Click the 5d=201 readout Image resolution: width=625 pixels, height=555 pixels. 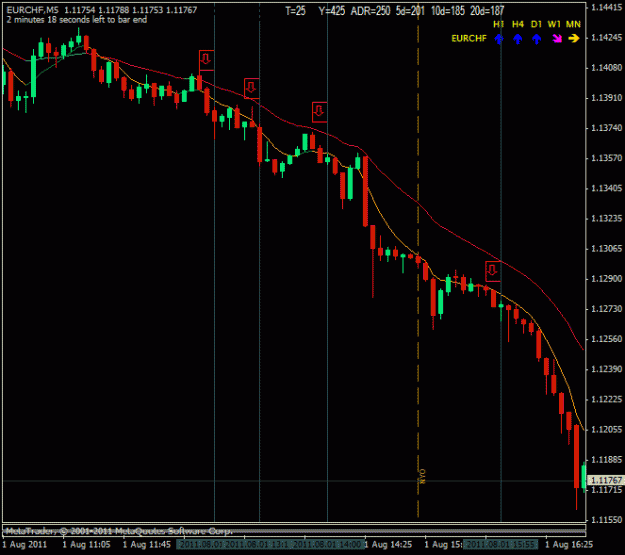pos(410,11)
